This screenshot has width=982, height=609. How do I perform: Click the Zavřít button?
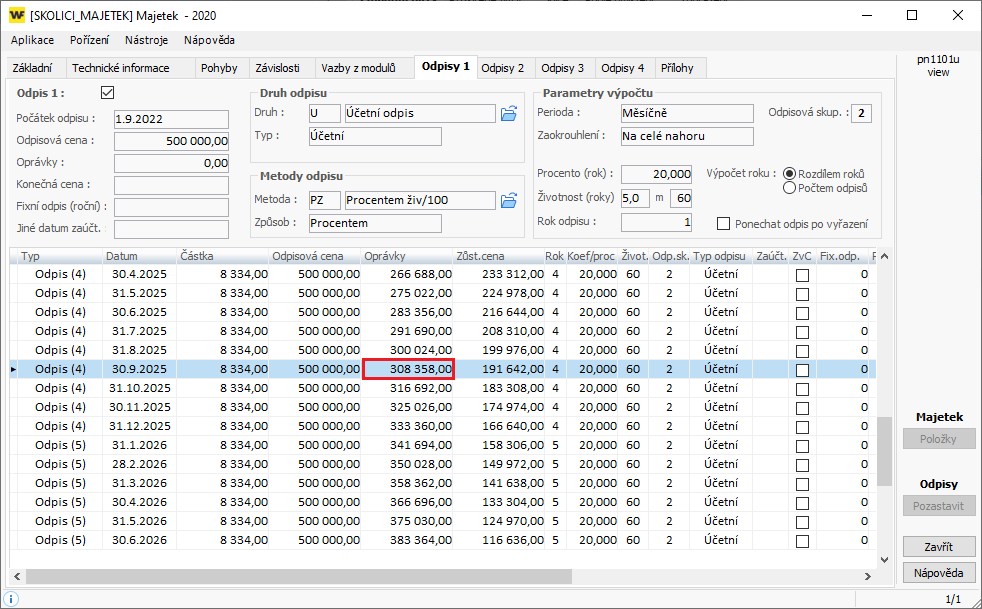(939, 547)
